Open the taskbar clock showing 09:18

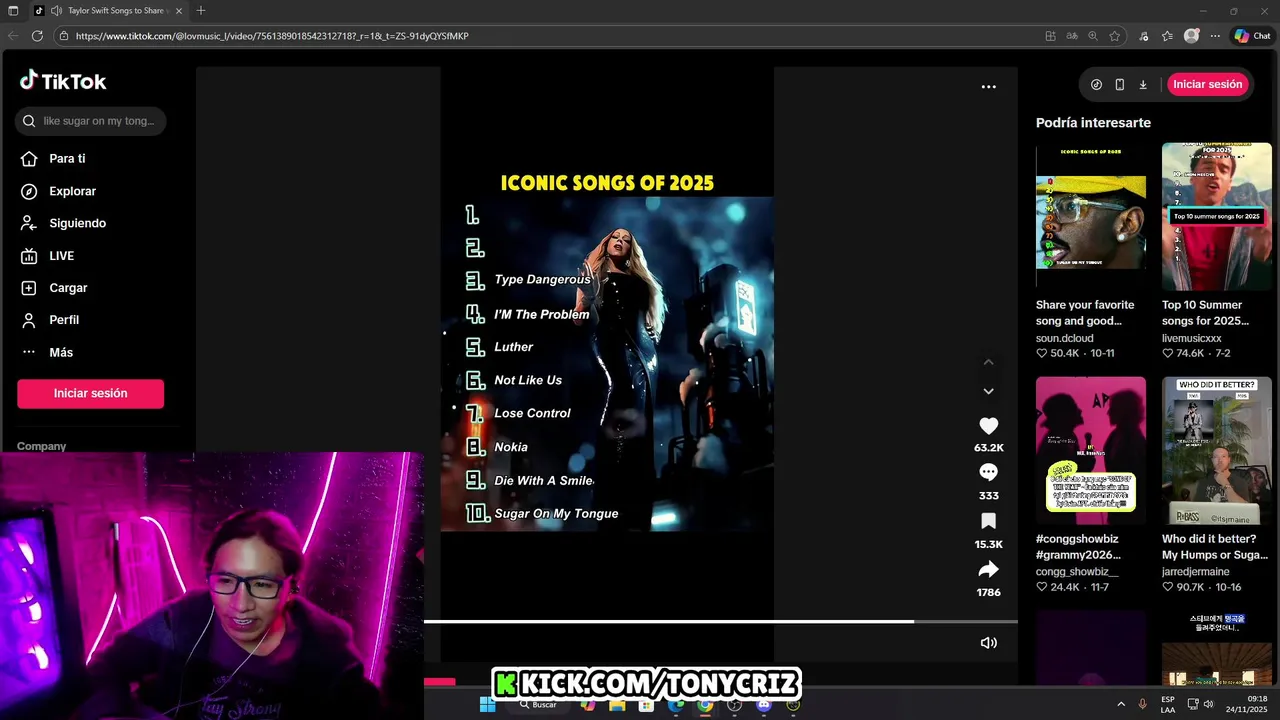click(x=1247, y=705)
